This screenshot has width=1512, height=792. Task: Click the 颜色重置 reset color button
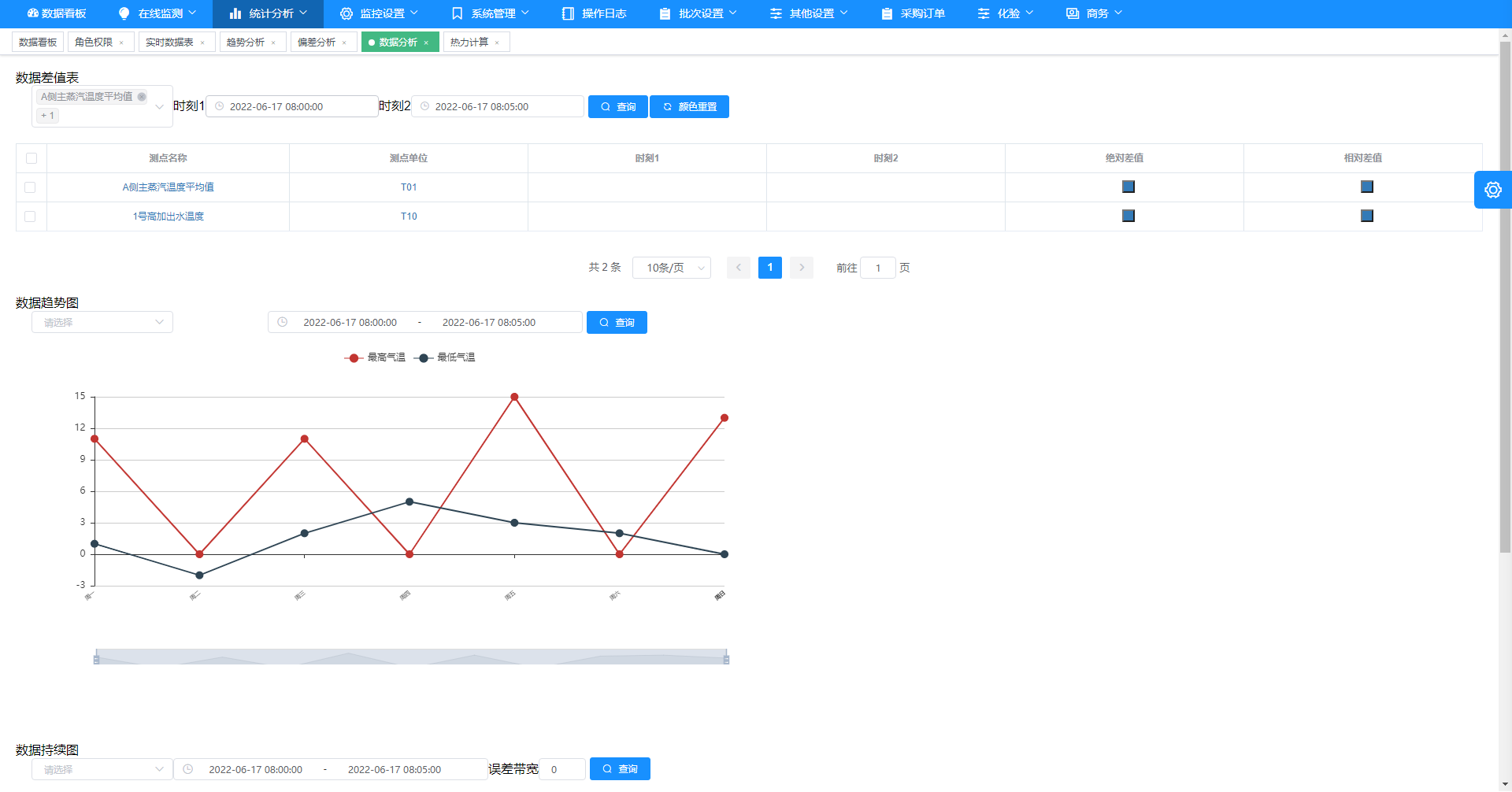coord(689,106)
